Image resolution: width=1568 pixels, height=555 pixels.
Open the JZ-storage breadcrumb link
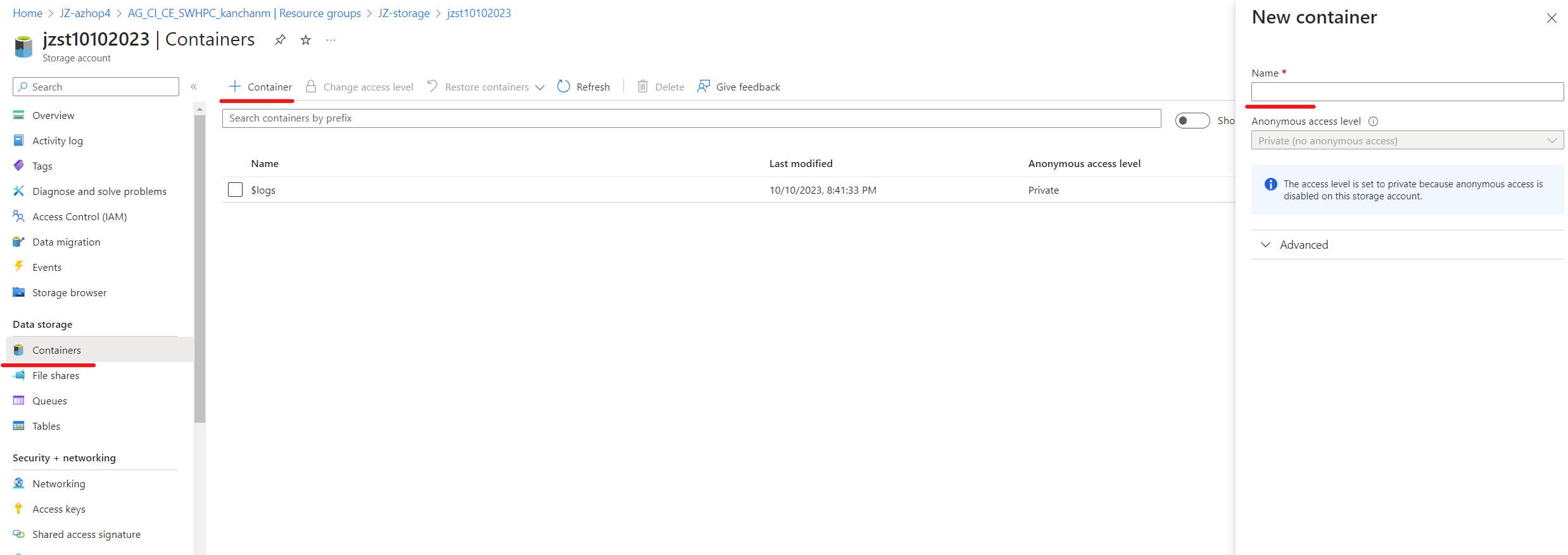click(x=404, y=13)
